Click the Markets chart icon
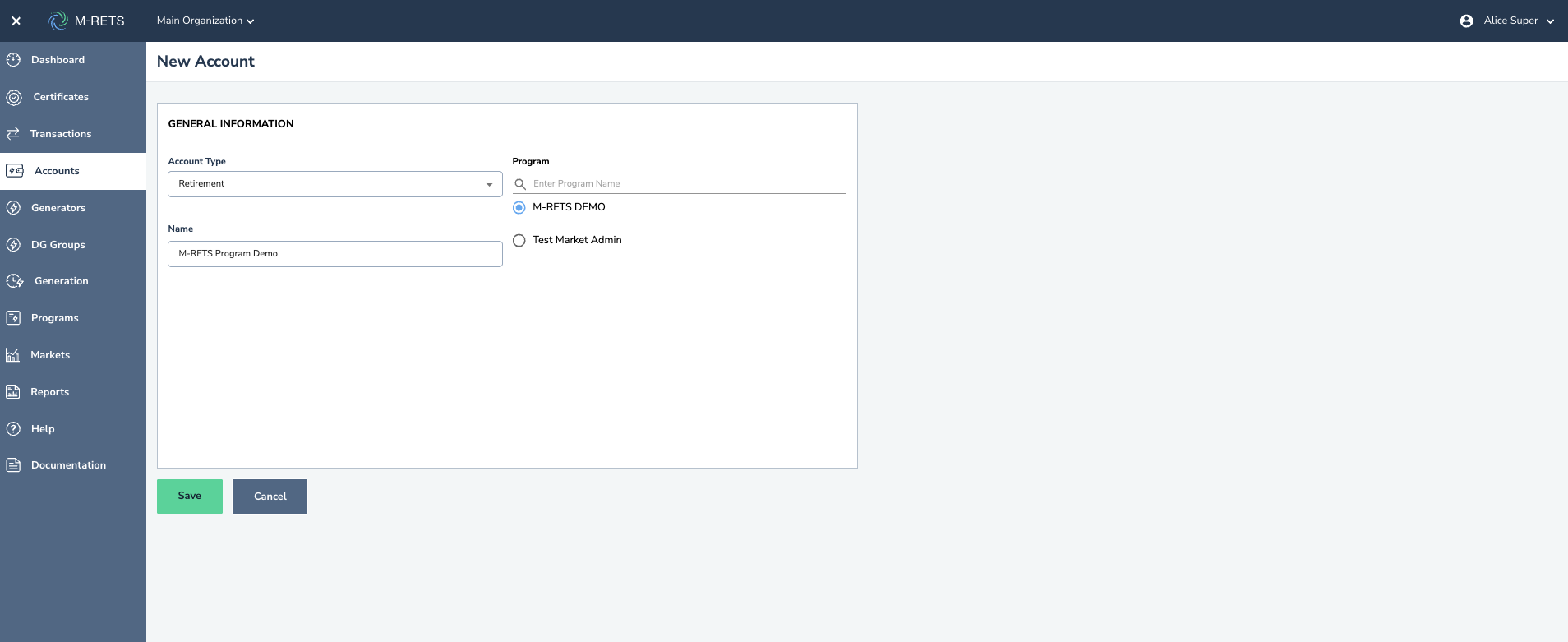The width and height of the screenshot is (1568, 642). pos(12,355)
